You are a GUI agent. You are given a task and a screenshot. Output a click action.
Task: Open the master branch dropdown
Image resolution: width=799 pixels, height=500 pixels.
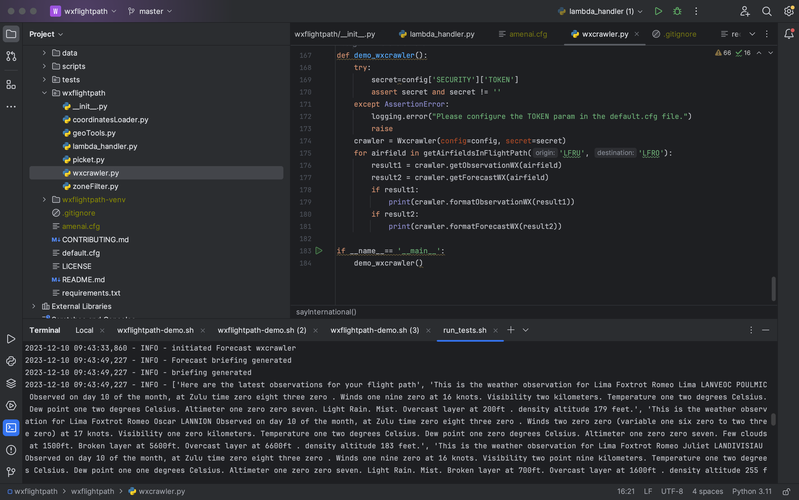150,11
